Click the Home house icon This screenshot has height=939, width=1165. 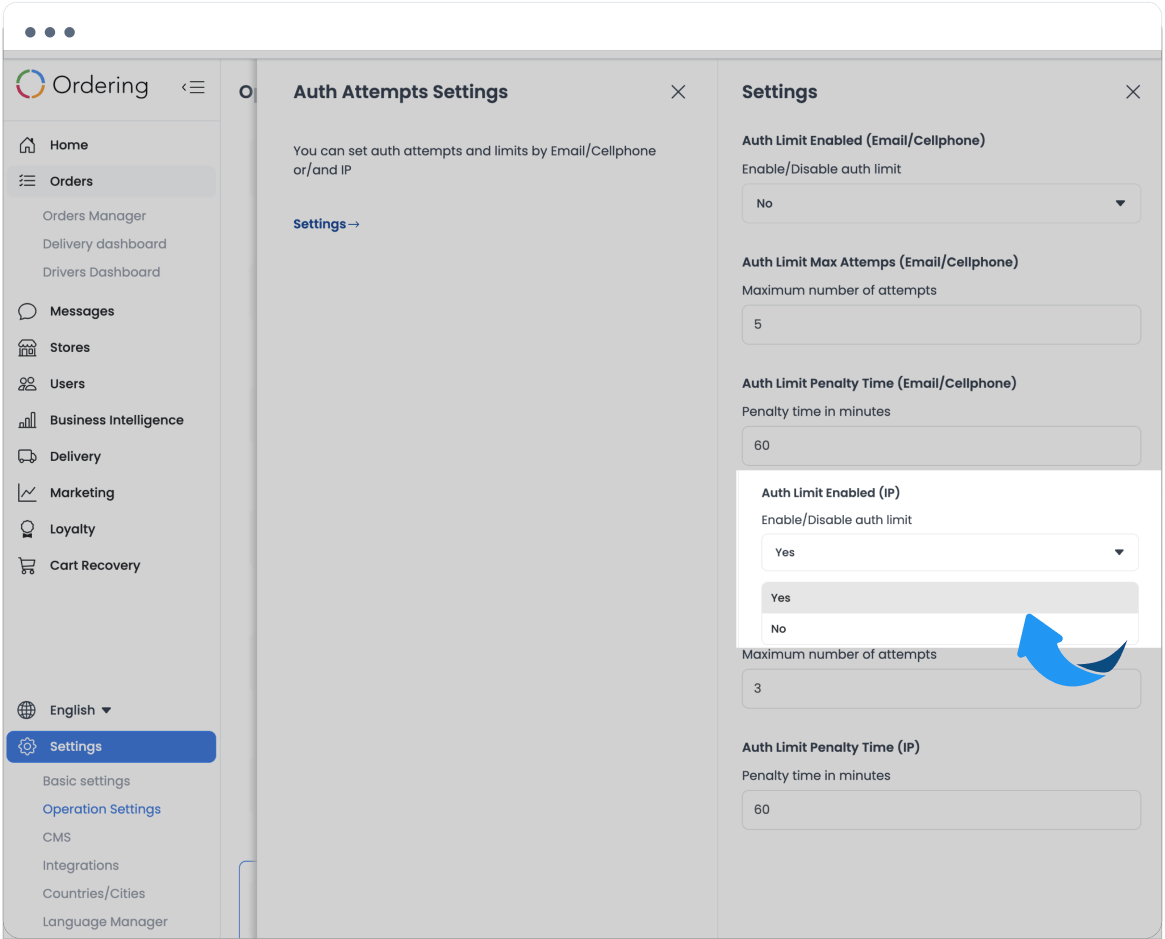(27, 145)
